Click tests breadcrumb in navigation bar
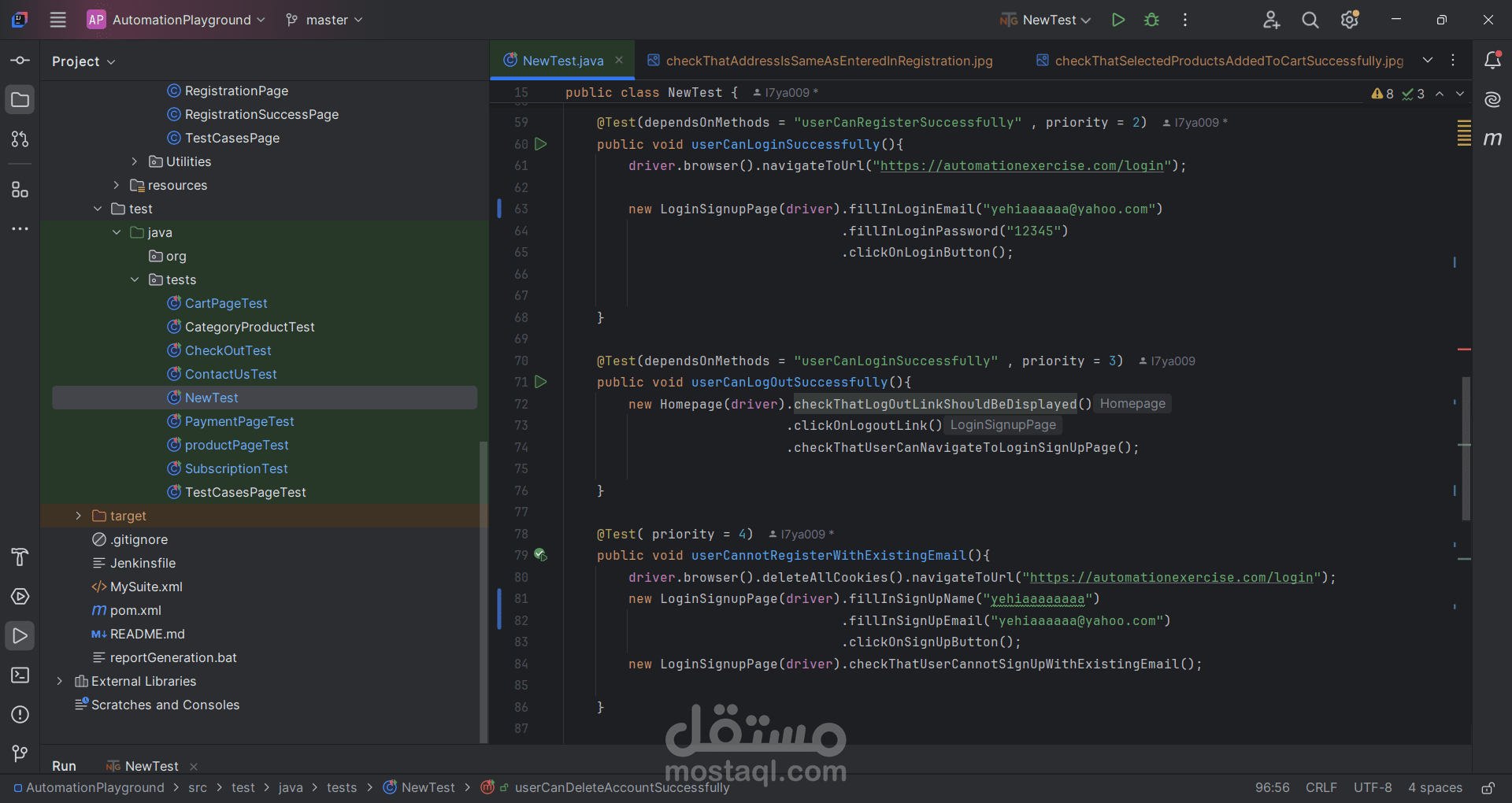 [342, 787]
